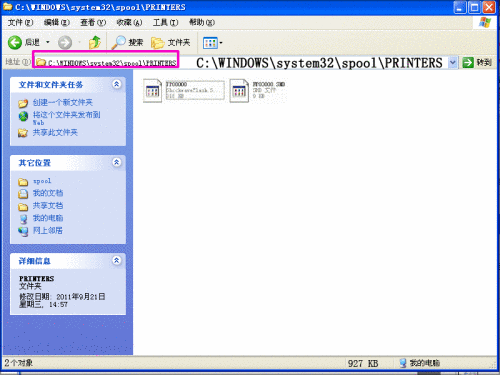Click the green Back arrow button

point(15,42)
